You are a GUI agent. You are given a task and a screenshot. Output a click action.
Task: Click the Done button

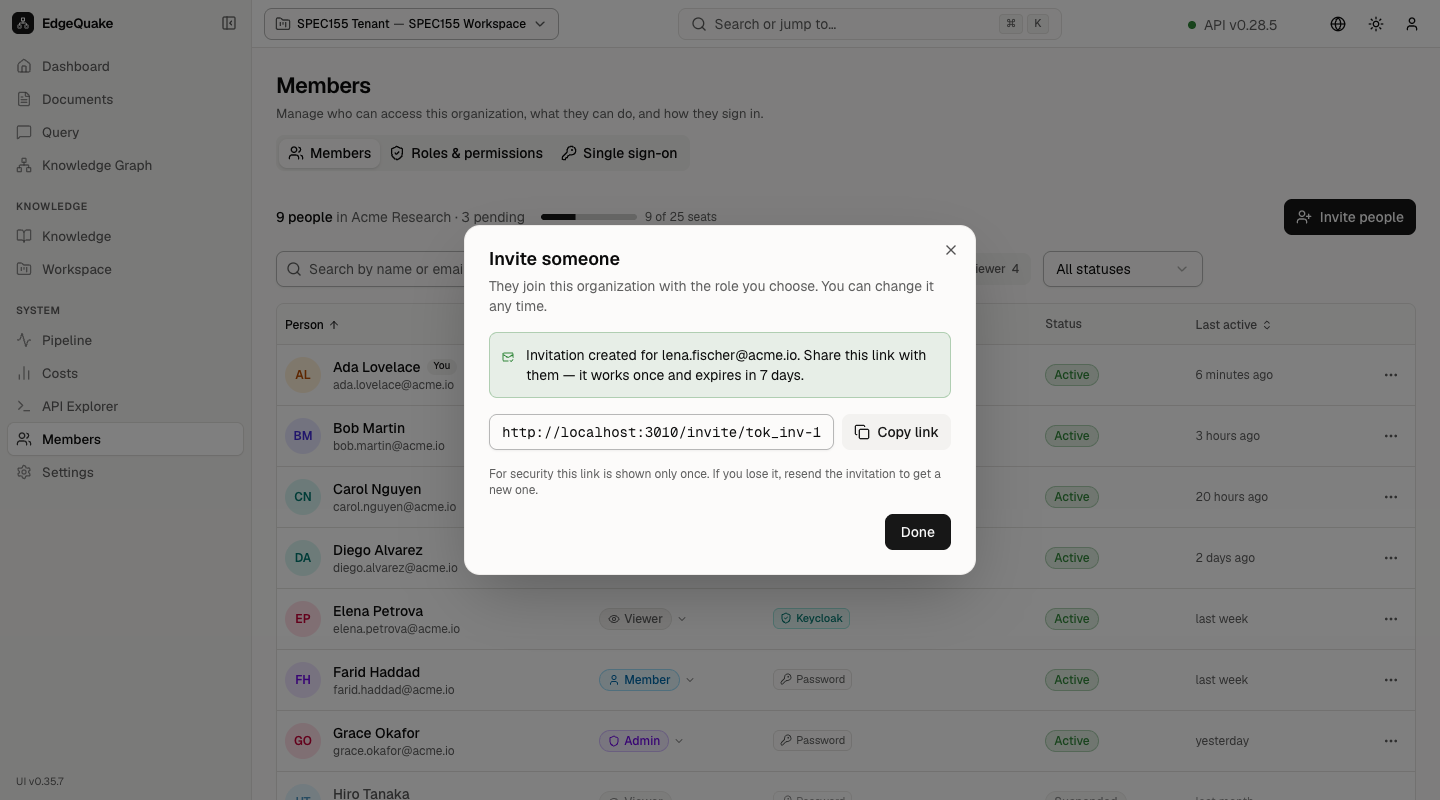point(917,532)
